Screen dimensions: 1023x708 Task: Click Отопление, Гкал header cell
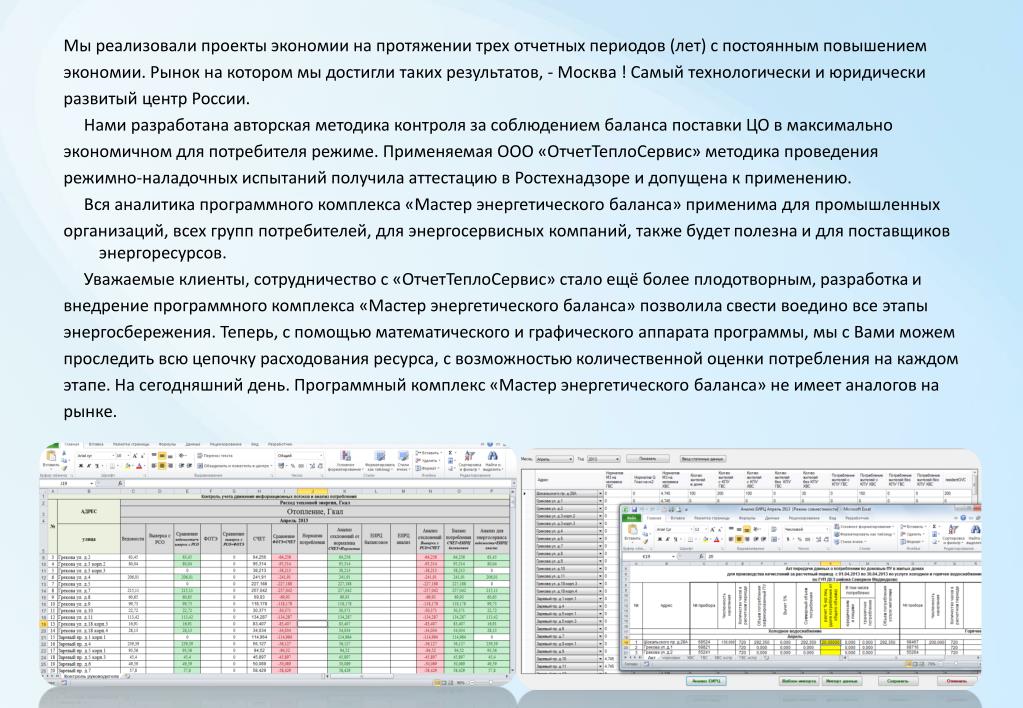click(x=315, y=512)
